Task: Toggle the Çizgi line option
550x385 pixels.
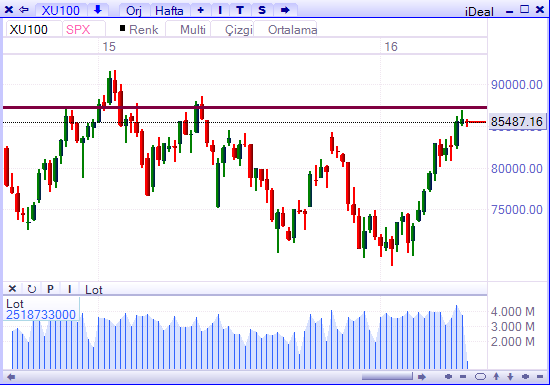Action: pyautogui.click(x=239, y=29)
